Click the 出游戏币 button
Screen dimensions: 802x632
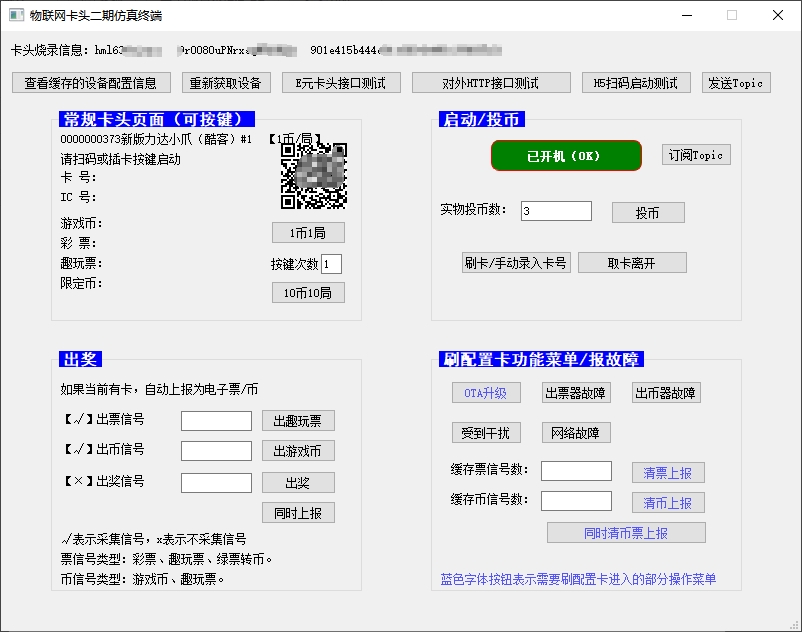click(x=298, y=451)
